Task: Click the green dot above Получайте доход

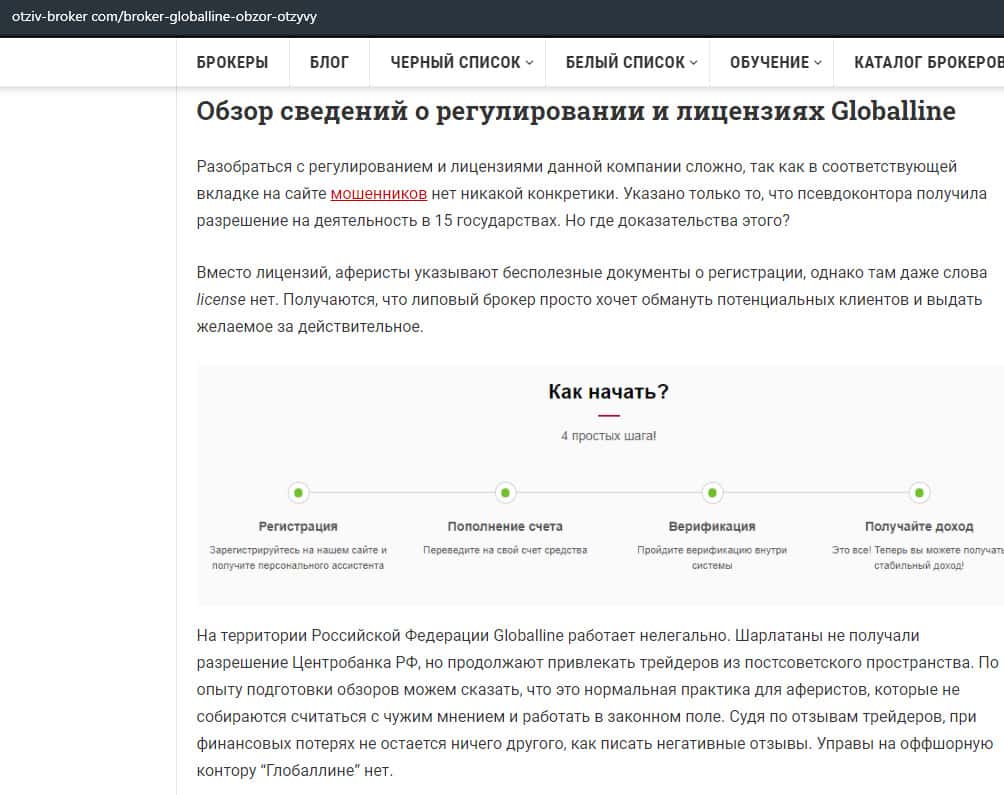Action: coord(919,493)
